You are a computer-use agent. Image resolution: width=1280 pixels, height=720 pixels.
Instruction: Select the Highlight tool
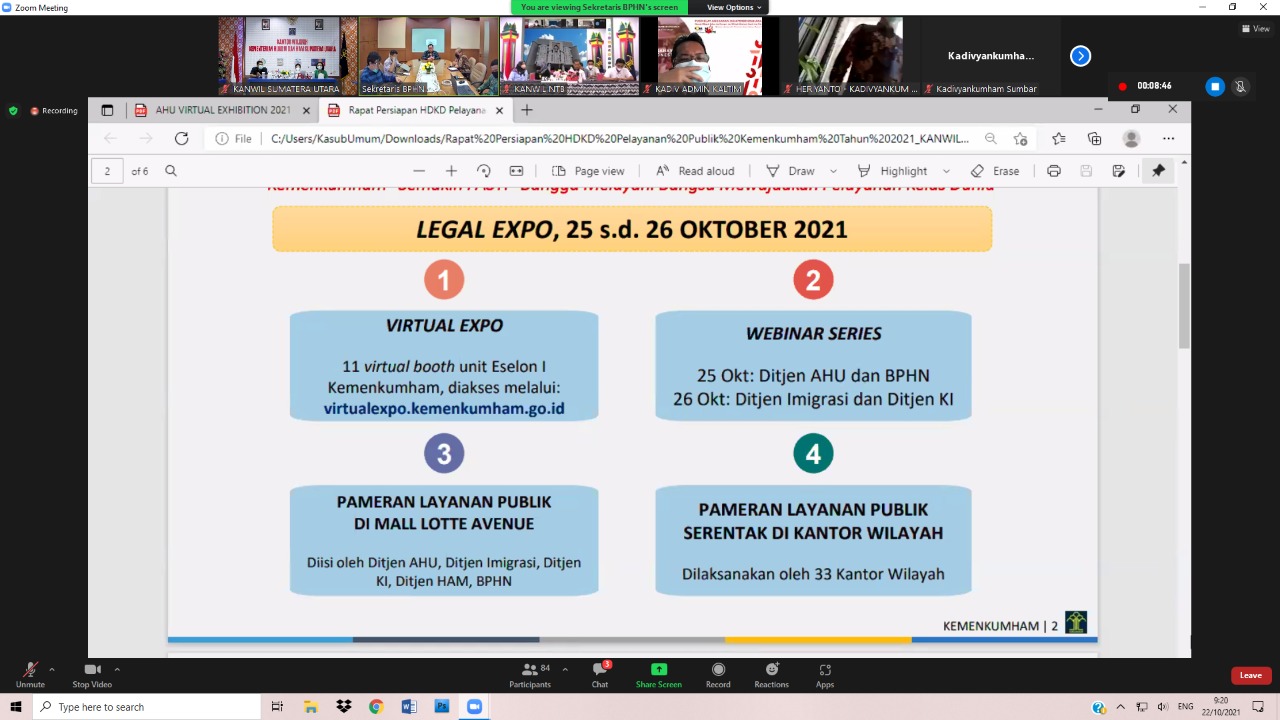coord(892,171)
